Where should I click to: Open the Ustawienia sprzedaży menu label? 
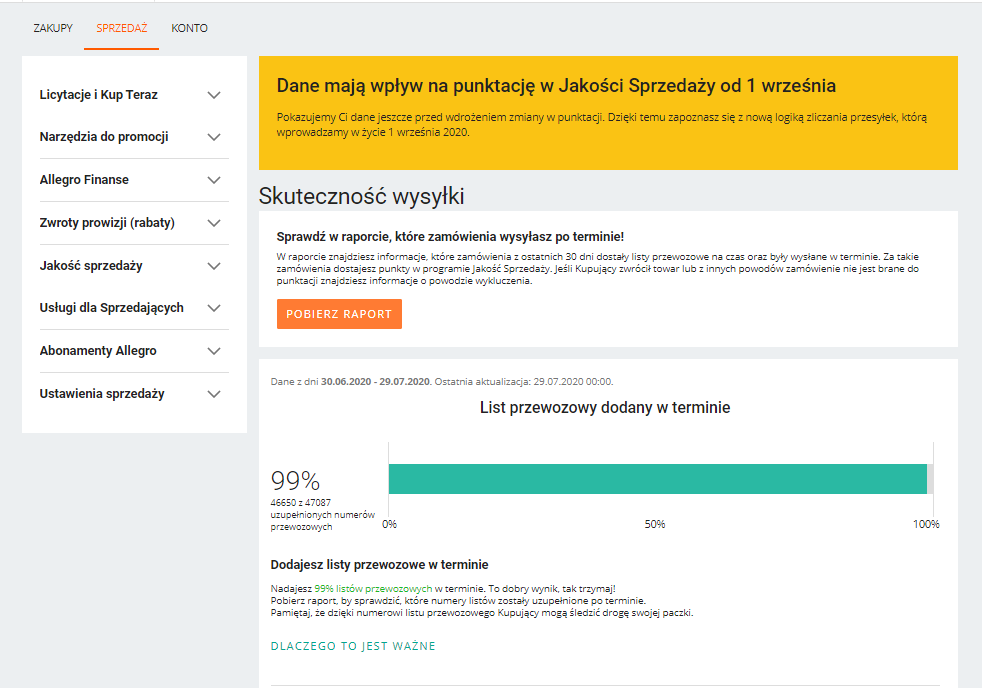(102, 394)
